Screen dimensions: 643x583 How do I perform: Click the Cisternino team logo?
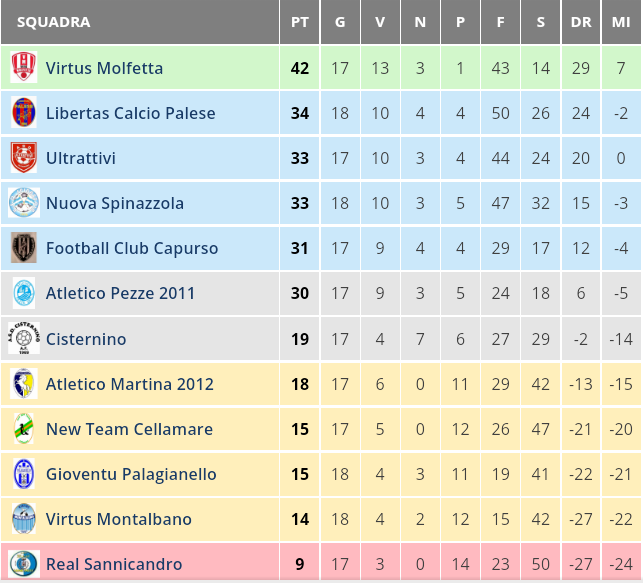point(23,339)
